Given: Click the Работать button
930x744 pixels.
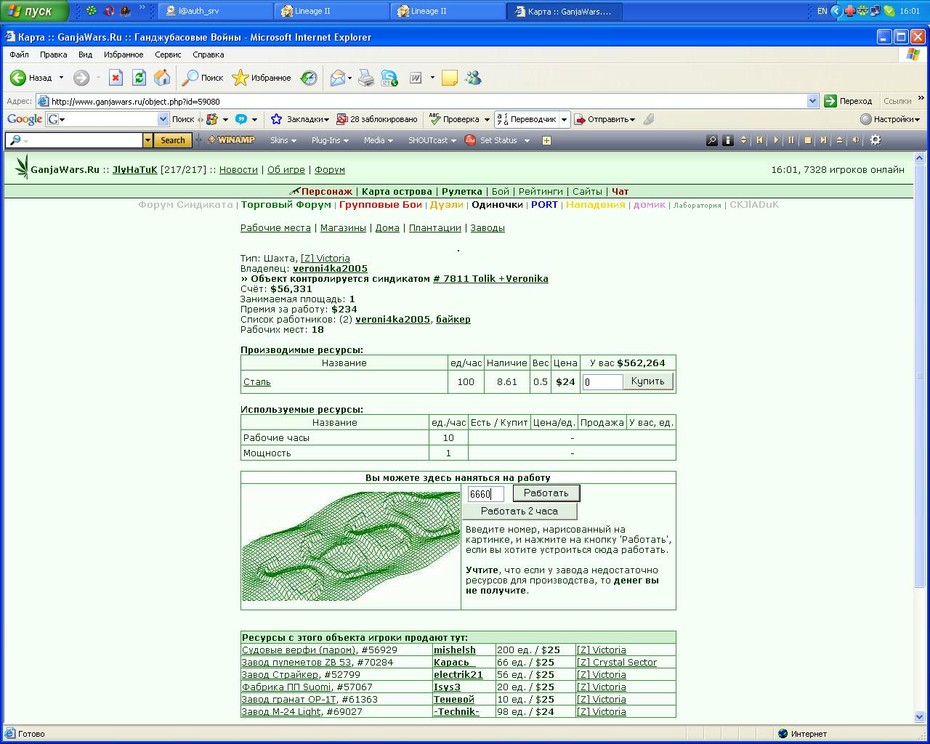Looking at the screenshot, I should (x=546, y=493).
